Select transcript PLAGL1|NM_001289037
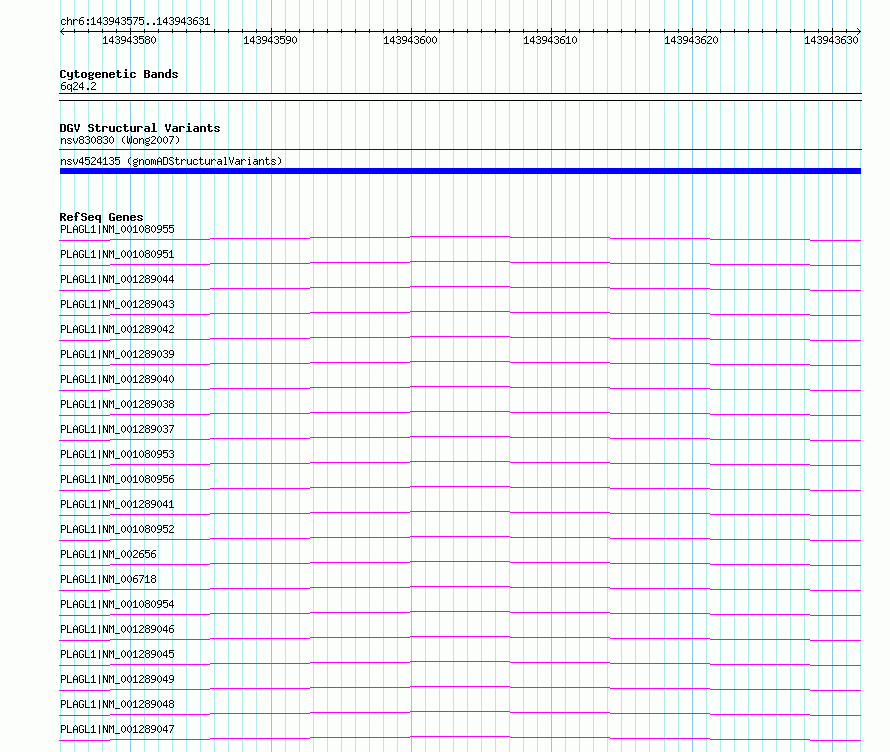Screen dimensions: 890x752 click(117, 429)
